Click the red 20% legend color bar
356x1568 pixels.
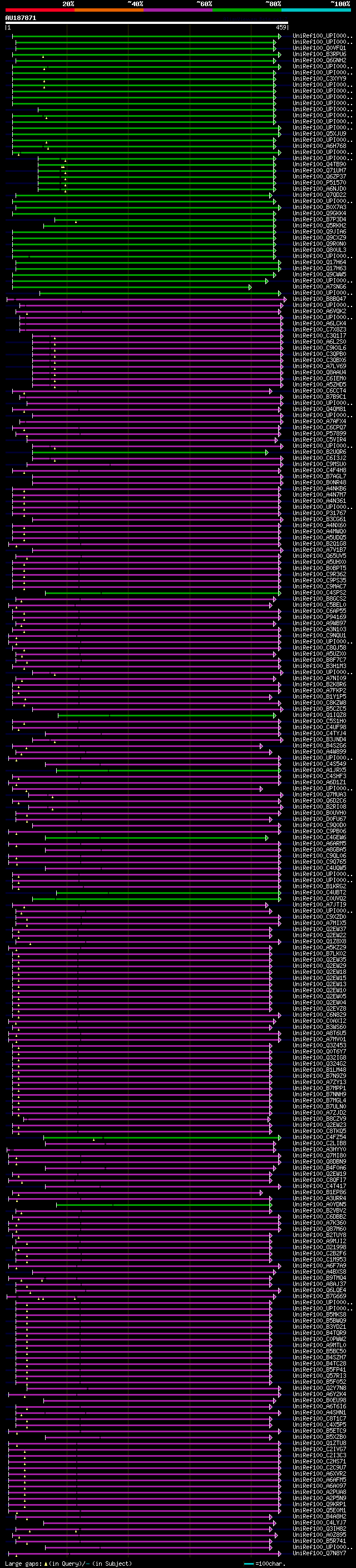[39, 10]
